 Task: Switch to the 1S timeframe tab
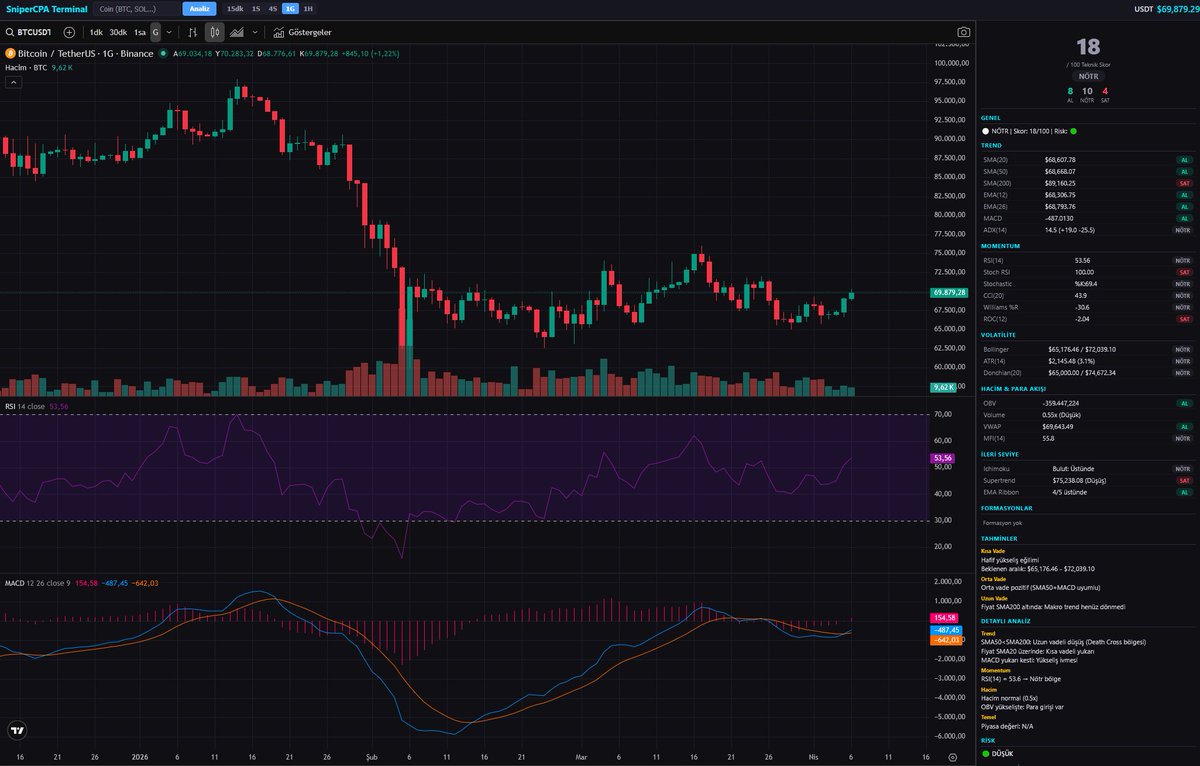[257, 9]
